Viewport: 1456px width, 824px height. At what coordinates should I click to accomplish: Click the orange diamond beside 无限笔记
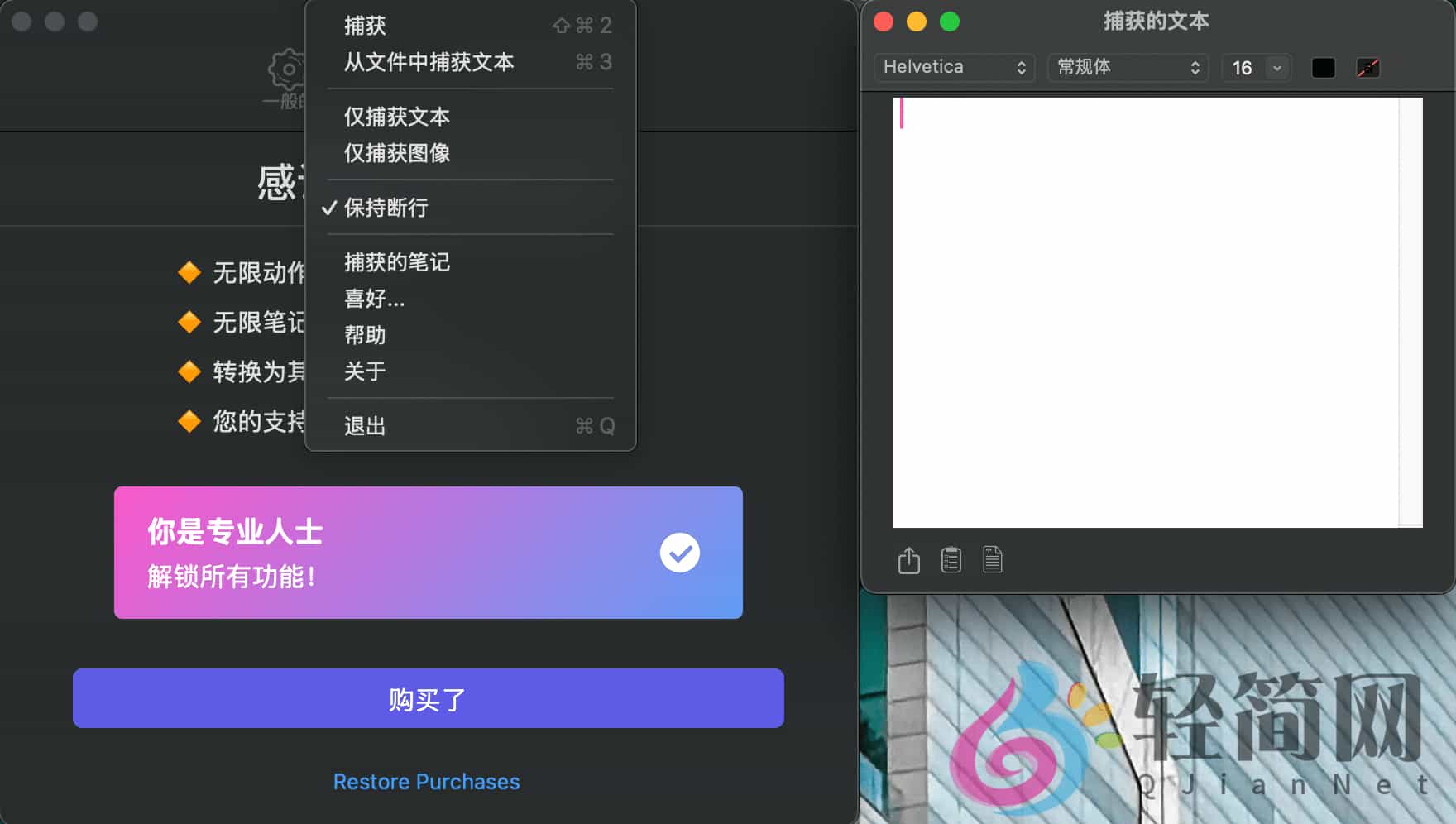(x=189, y=323)
